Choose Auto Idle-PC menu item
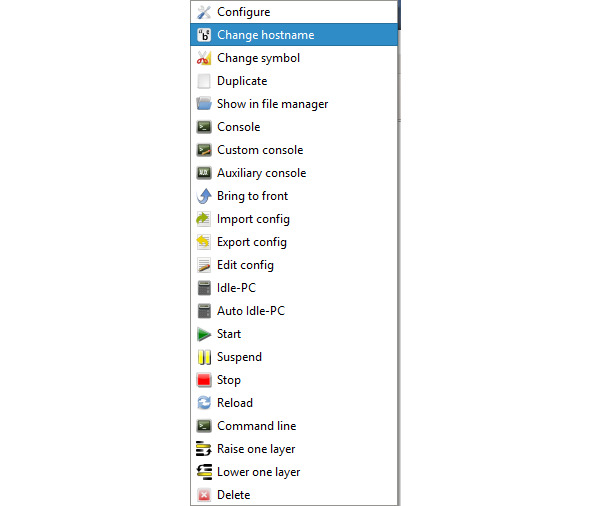 (x=294, y=311)
